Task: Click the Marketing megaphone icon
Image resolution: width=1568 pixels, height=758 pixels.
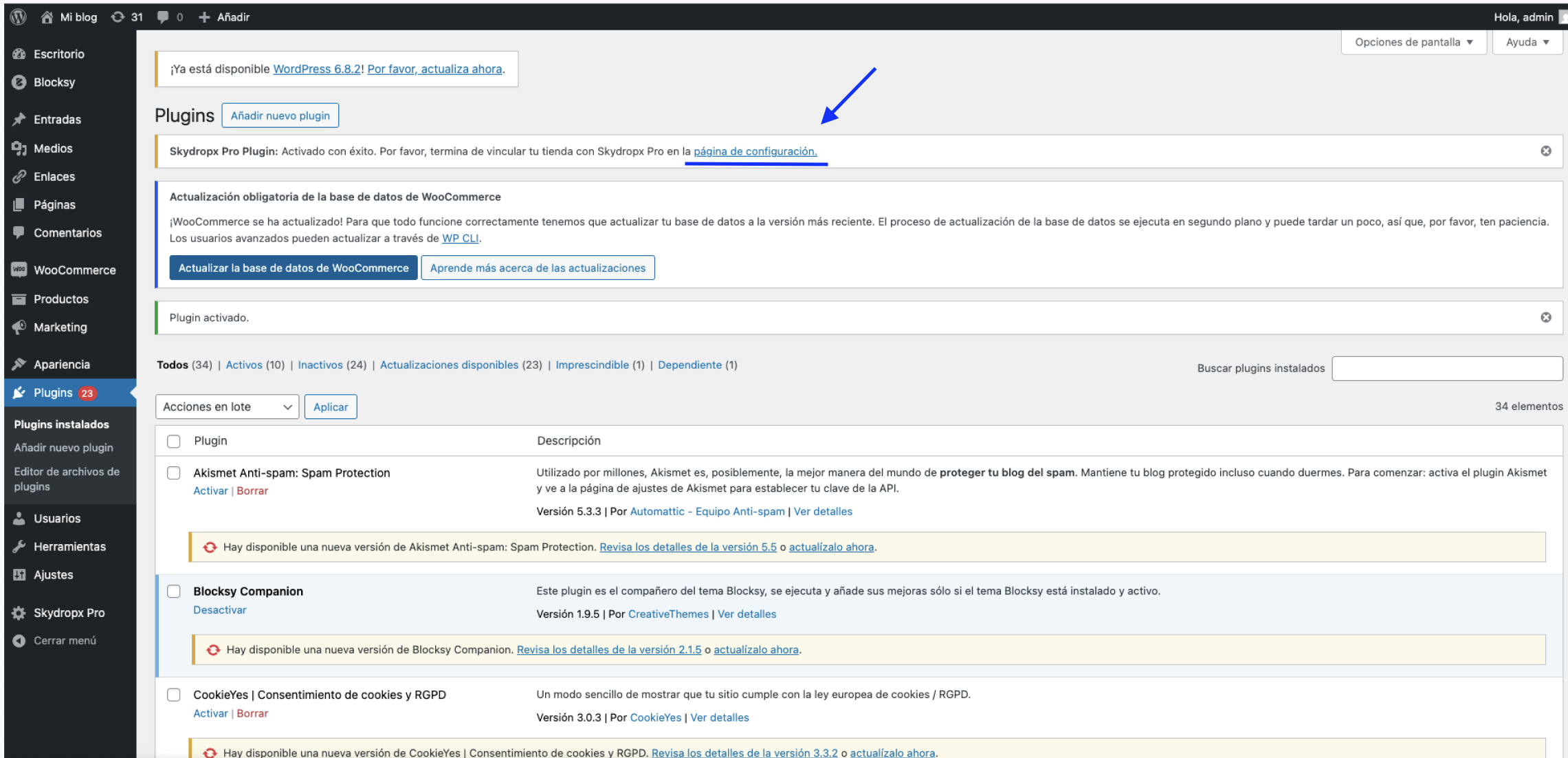Action: 19,327
